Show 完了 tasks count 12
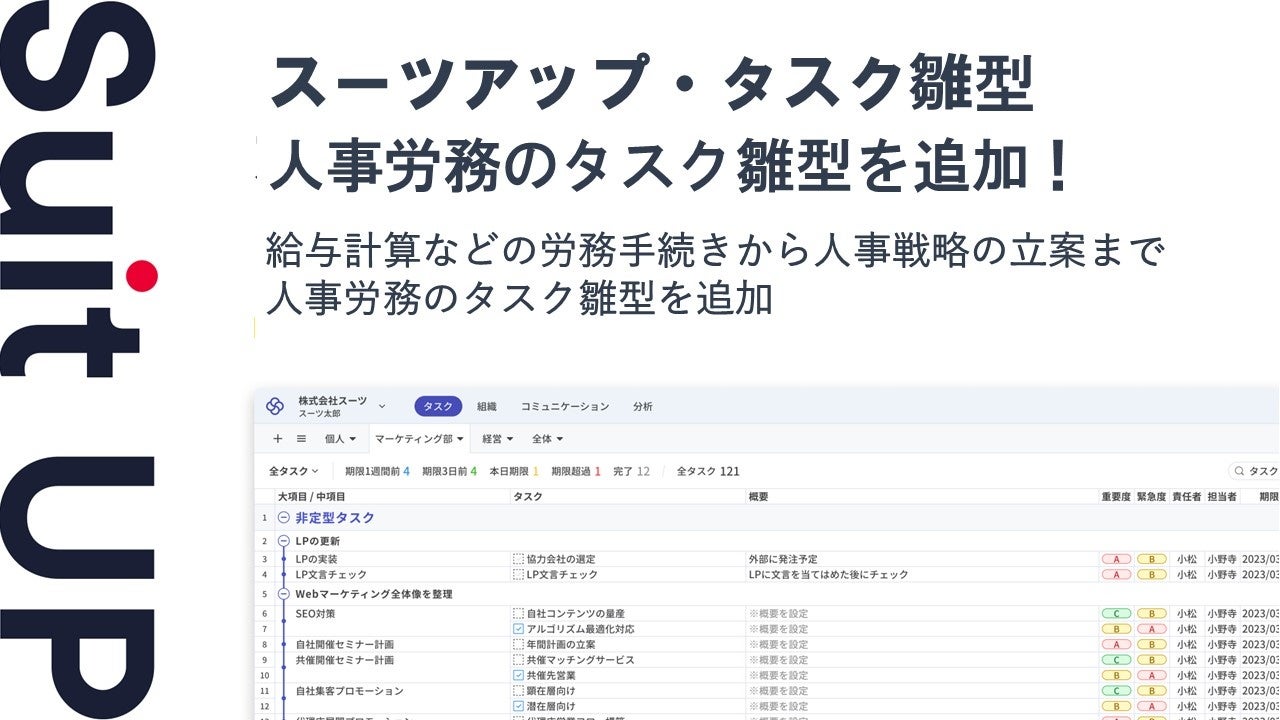The image size is (1280, 720). click(x=631, y=471)
